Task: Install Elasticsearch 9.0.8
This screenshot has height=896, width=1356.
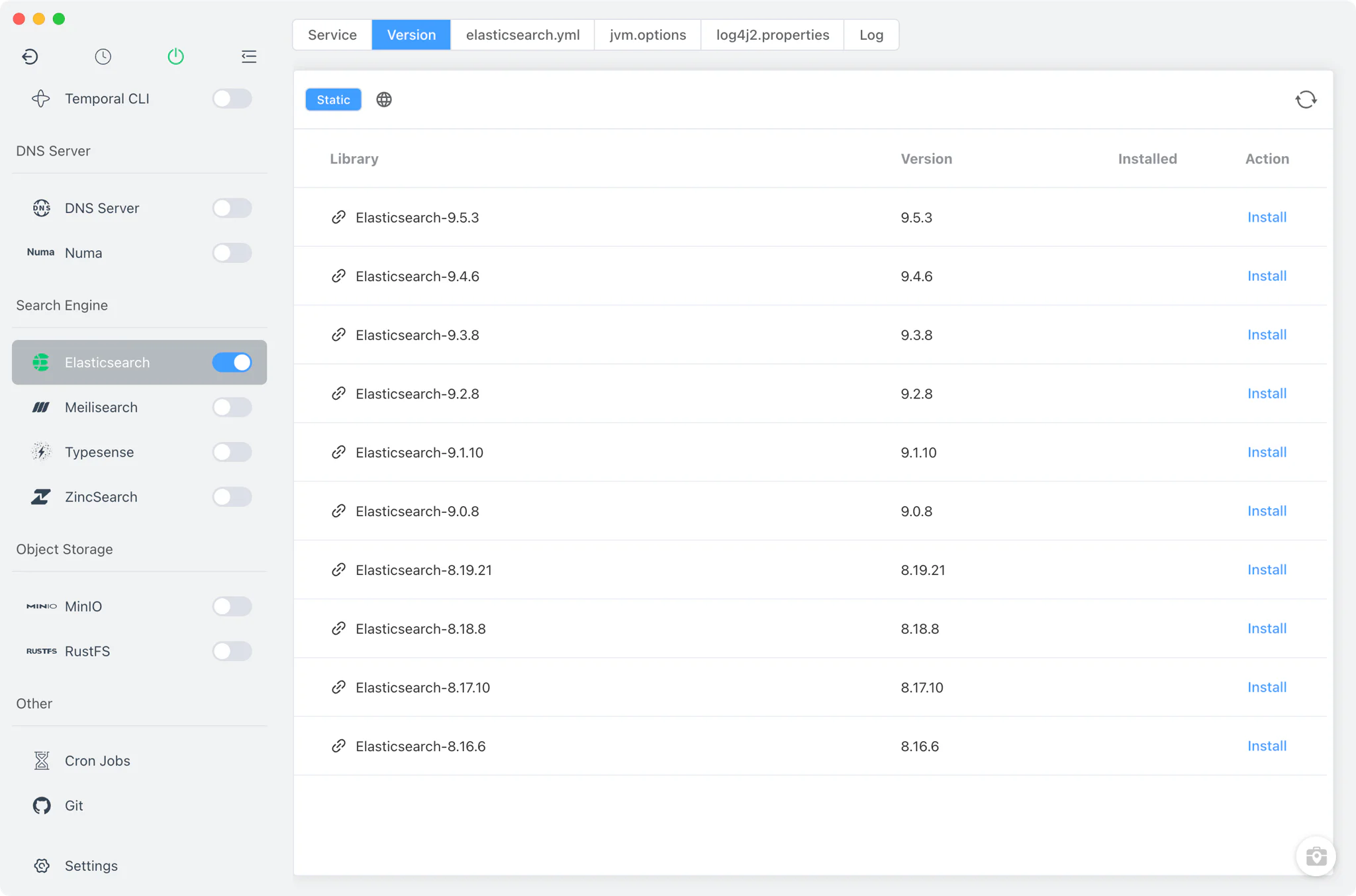Action: [x=1267, y=511]
